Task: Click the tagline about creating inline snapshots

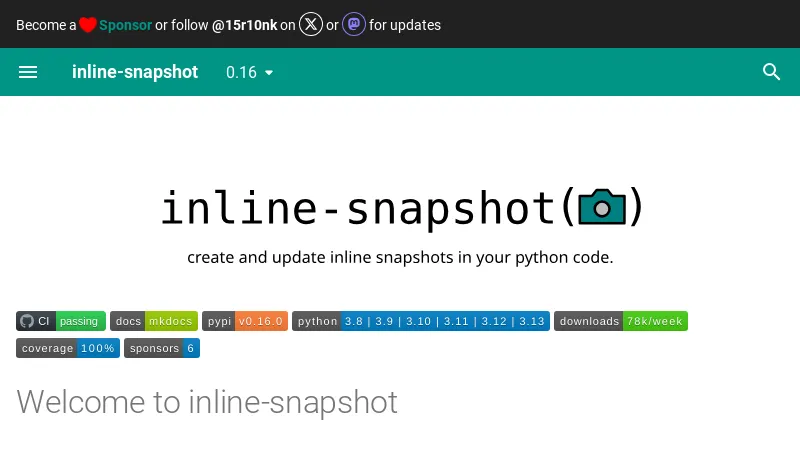Action: coord(400,257)
